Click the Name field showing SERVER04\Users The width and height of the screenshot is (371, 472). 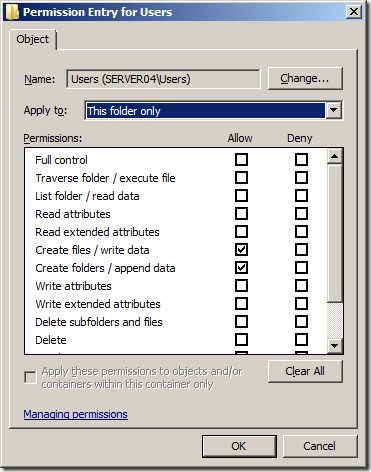click(x=163, y=79)
